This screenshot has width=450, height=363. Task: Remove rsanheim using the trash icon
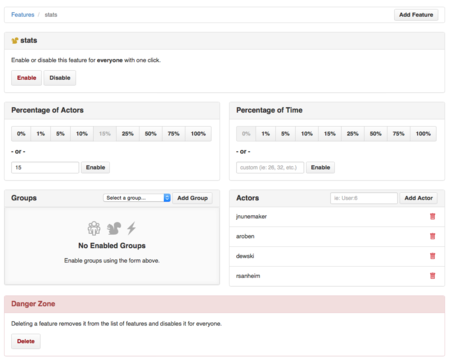click(432, 276)
